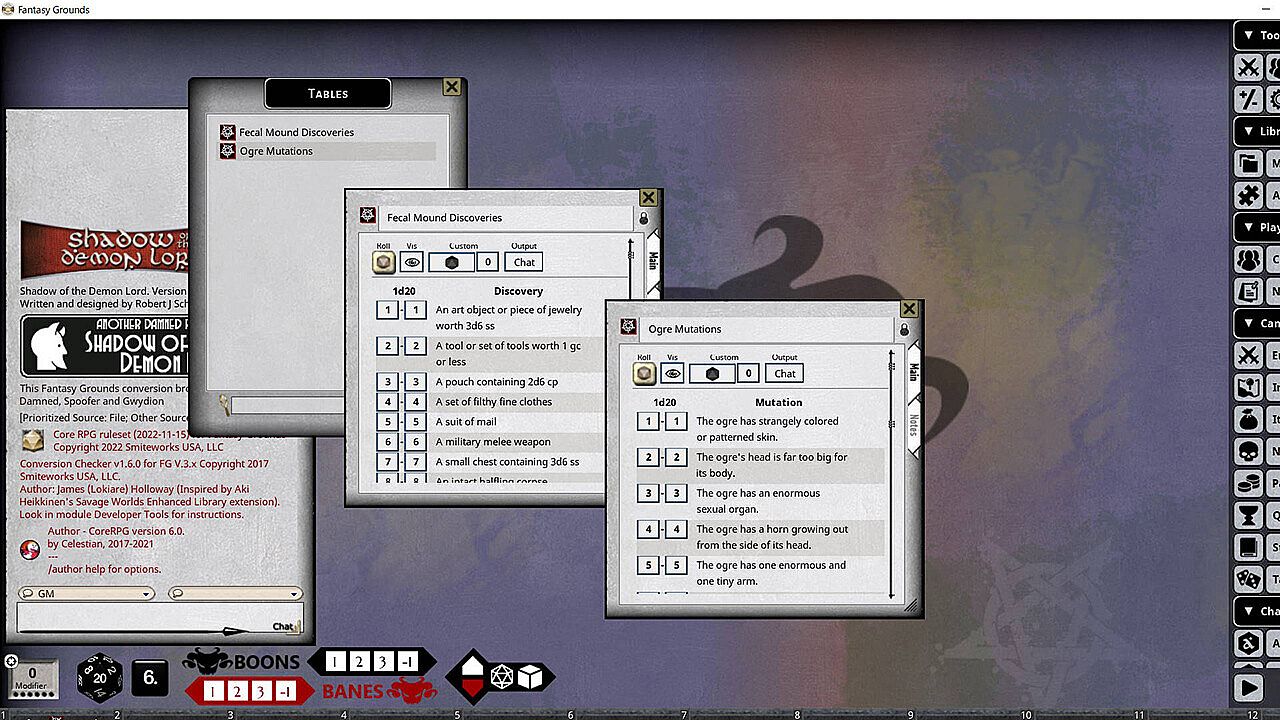The image size is (1280, 720).
Task: Open crossed swords icon under Campaign section
Action: click(x=1248, y=355)
